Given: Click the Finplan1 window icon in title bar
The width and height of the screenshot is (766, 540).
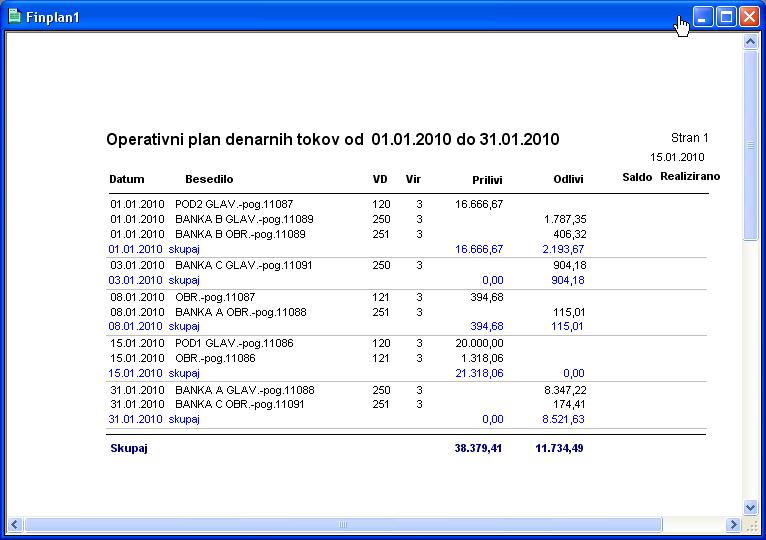Looking at the screenshot, I should pyautogui.click(x=14, y=17).
